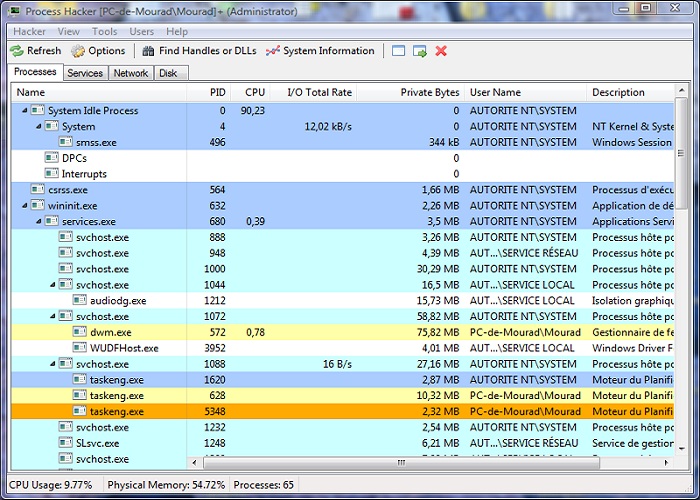Select the Processes tab
Viewport: 700px width, 500px height.
(x=35, y=72)
